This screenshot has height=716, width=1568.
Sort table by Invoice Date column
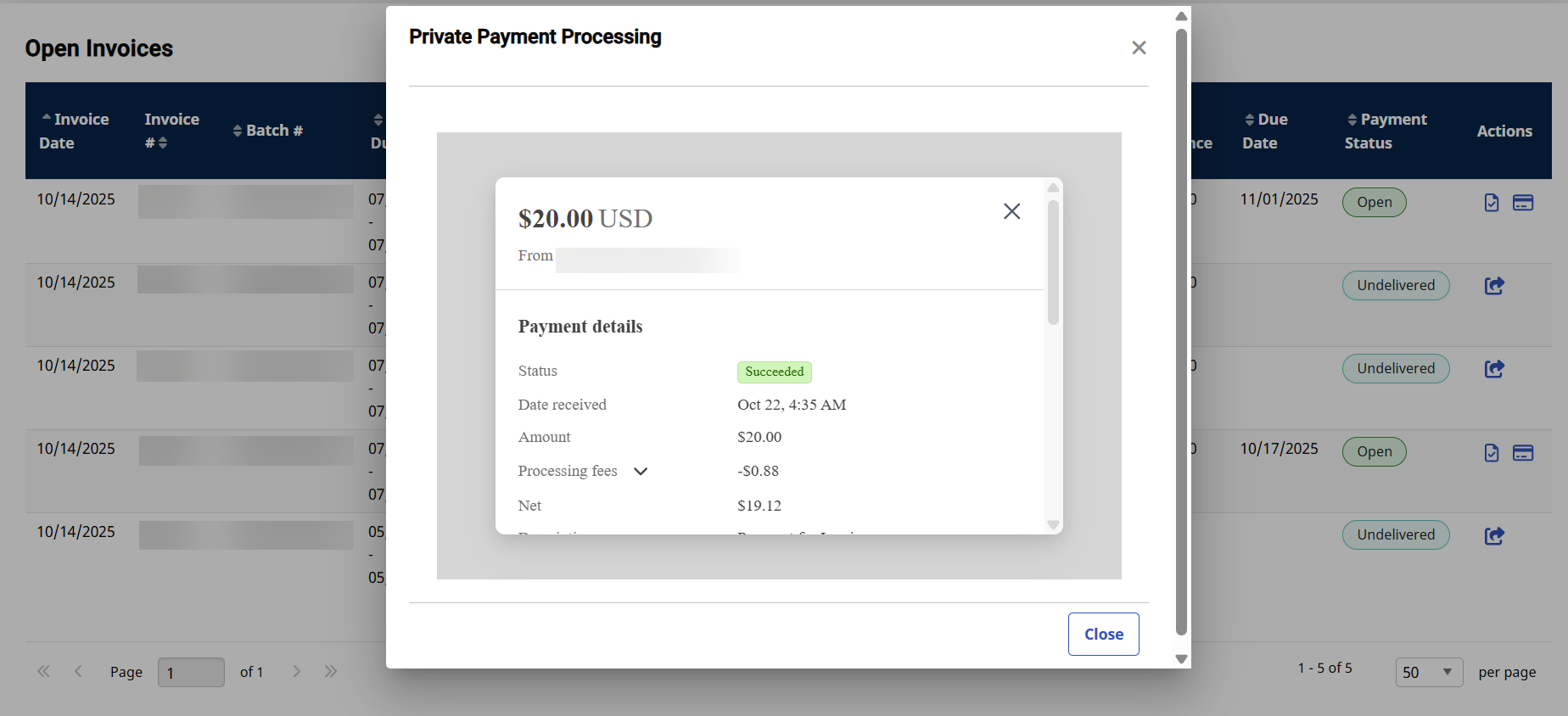[74, 131]
